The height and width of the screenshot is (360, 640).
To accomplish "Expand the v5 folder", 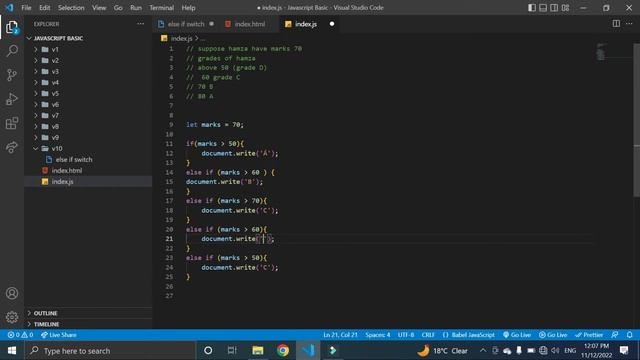I will [55, 93].
